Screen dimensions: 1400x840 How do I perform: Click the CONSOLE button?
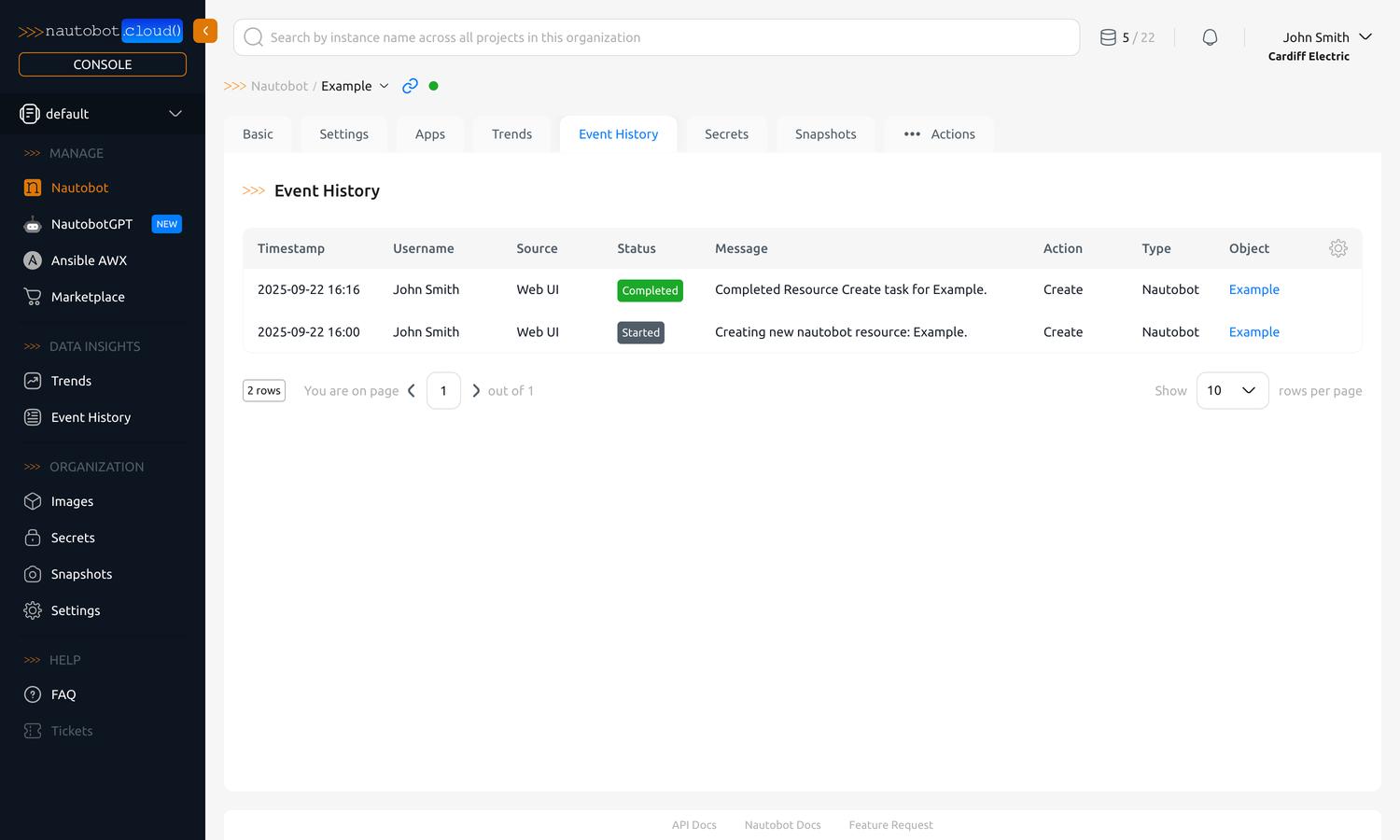pyautogui.click(x=102, y=63)
